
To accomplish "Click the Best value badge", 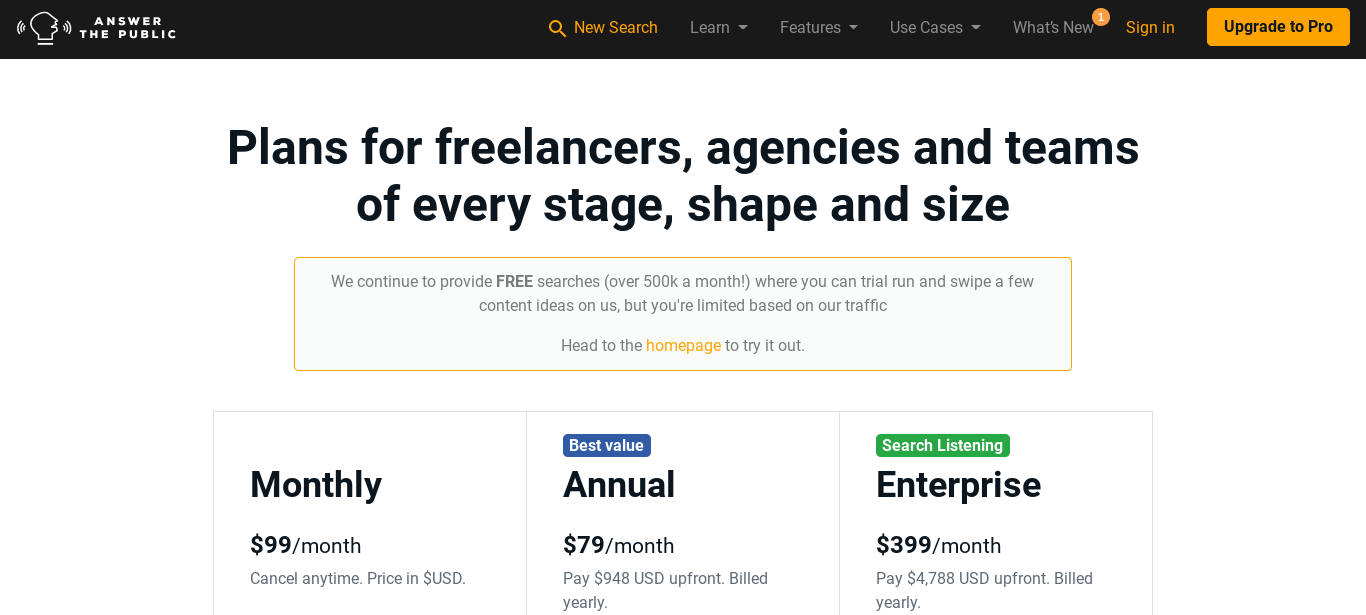I will tap(607, 445).
